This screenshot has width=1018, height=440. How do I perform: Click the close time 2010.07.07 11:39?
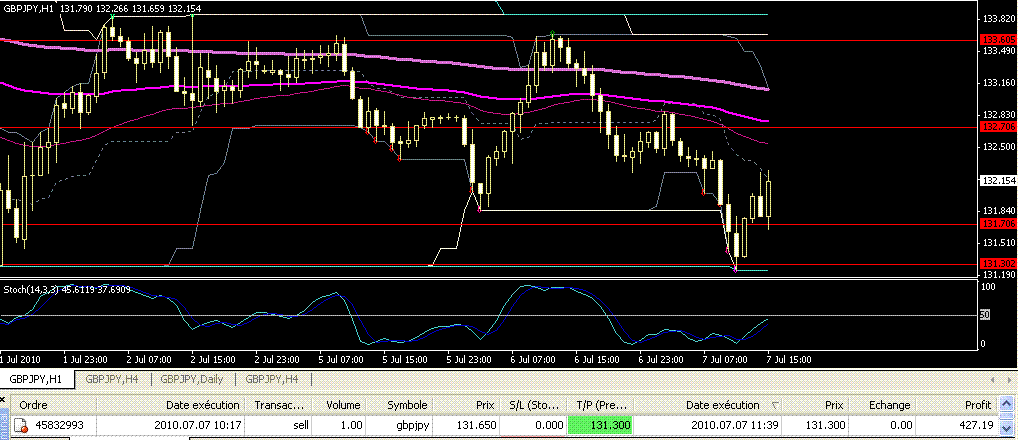734,426
